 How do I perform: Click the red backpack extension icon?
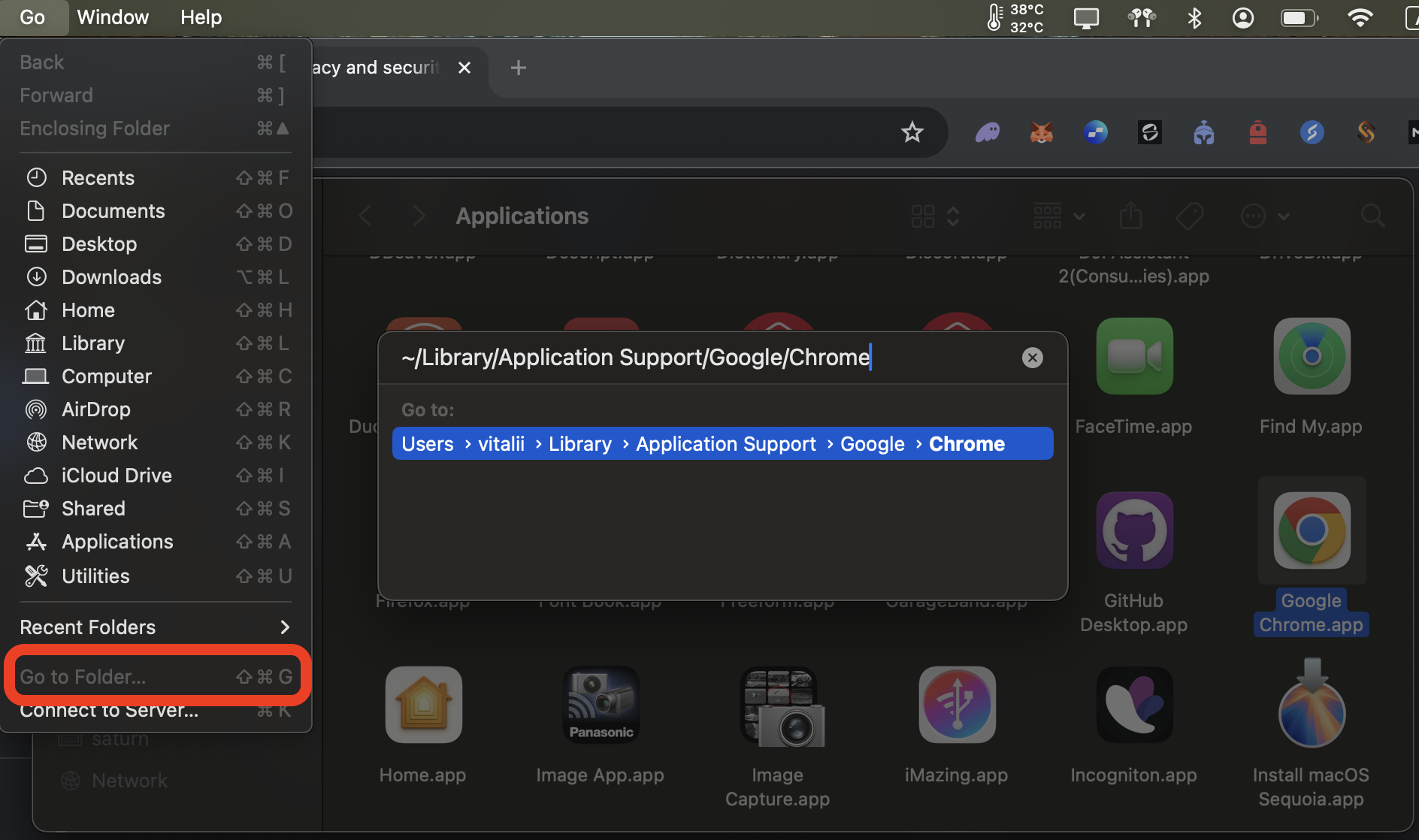(x=1257, y=133)
